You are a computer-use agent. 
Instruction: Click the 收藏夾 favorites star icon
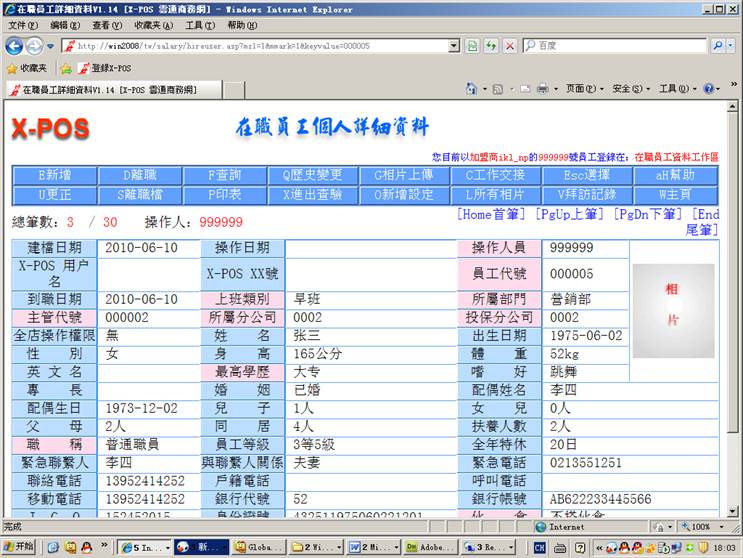click(12, 68)
